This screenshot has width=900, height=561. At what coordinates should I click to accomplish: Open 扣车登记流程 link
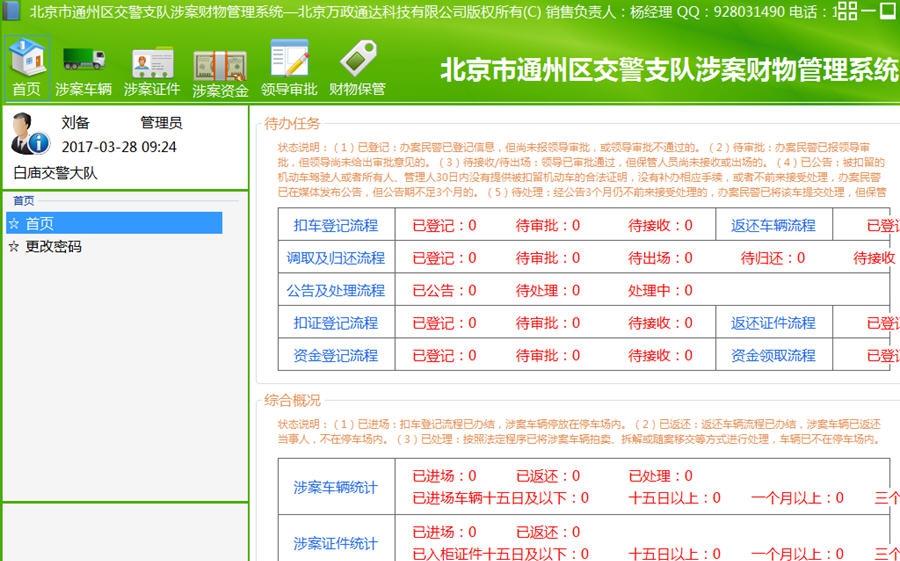point(336,226)
